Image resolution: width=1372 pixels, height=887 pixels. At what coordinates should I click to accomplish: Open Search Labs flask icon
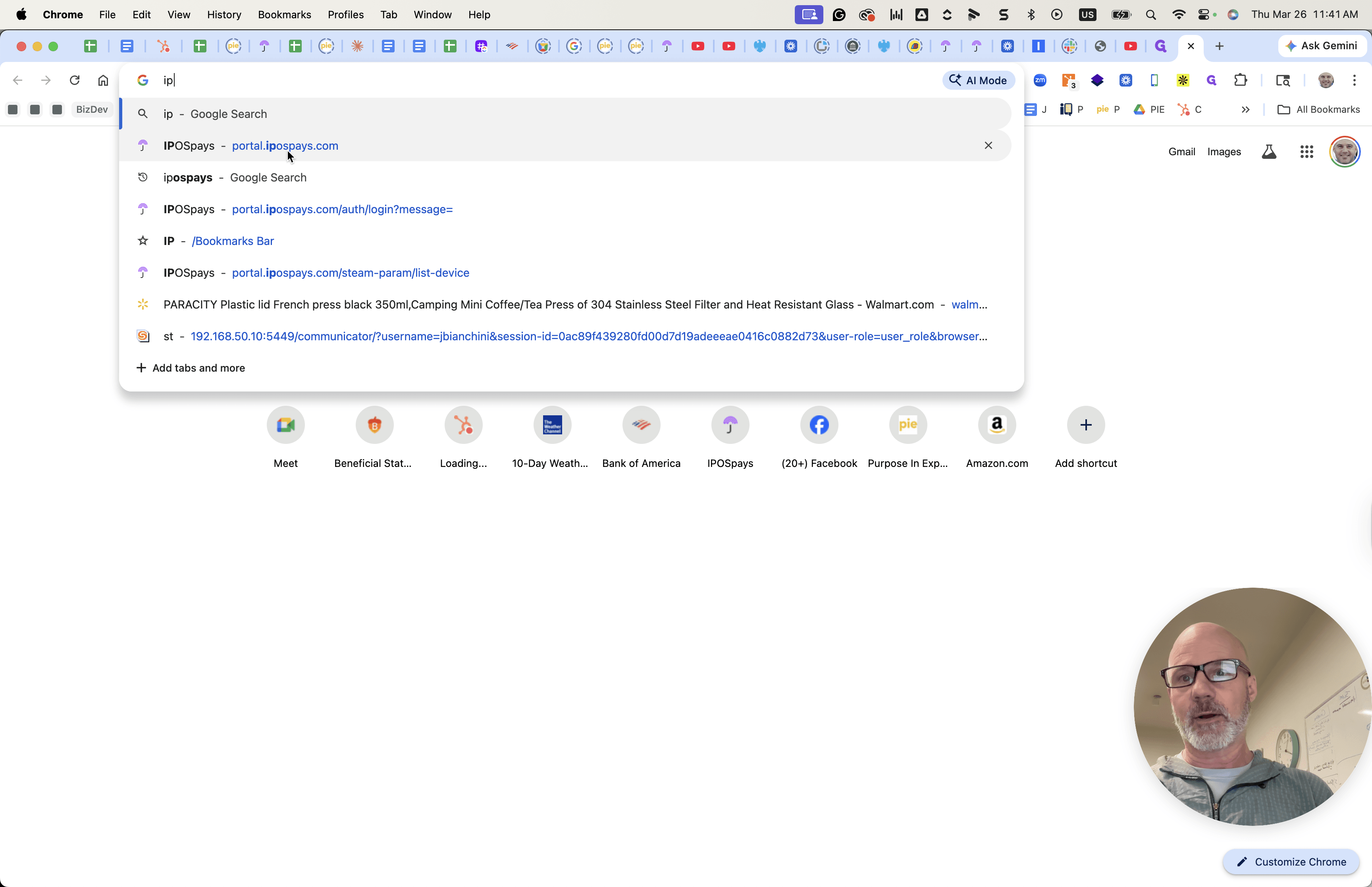pyautogui.click(x=1269, y=152)
